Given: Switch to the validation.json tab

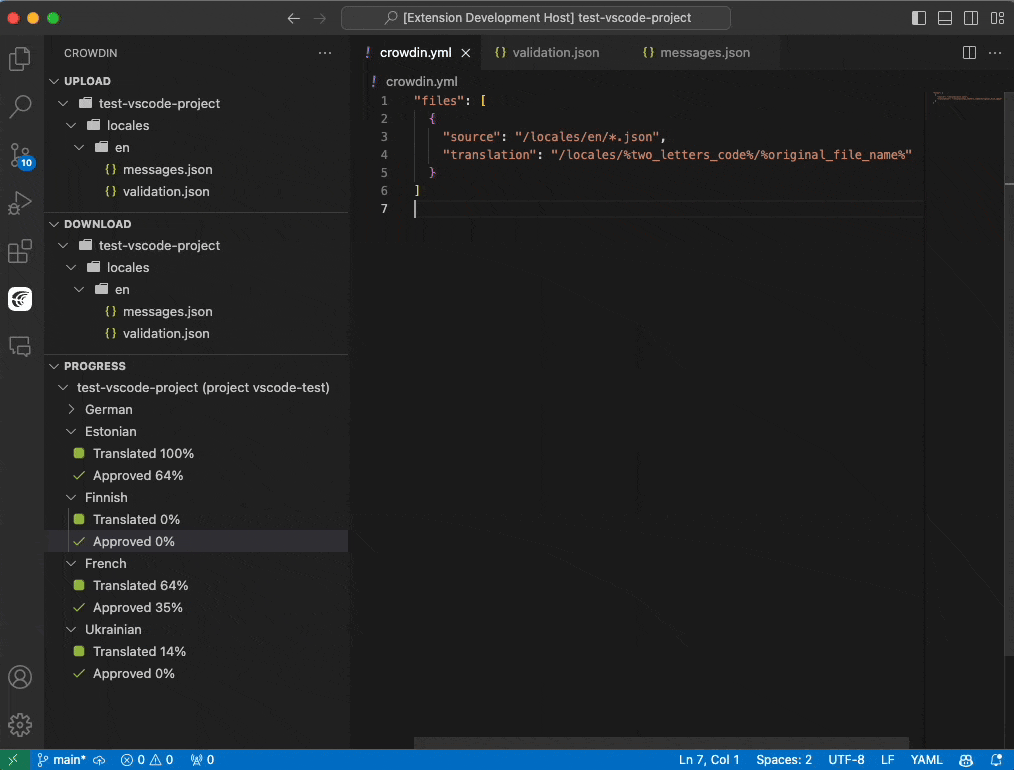Looking at the screenshot, I should [x=556, y=53].
